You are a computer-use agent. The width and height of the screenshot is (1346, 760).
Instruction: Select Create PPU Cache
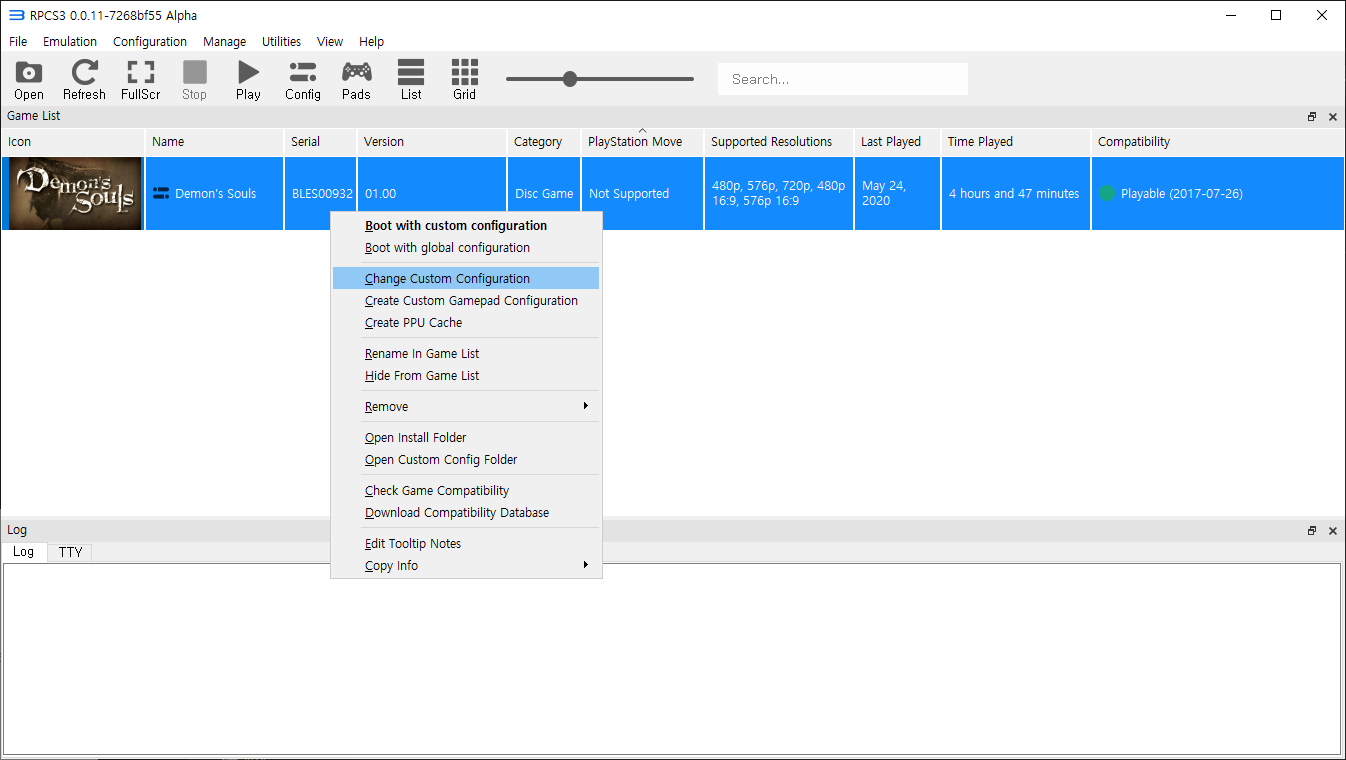466,323
